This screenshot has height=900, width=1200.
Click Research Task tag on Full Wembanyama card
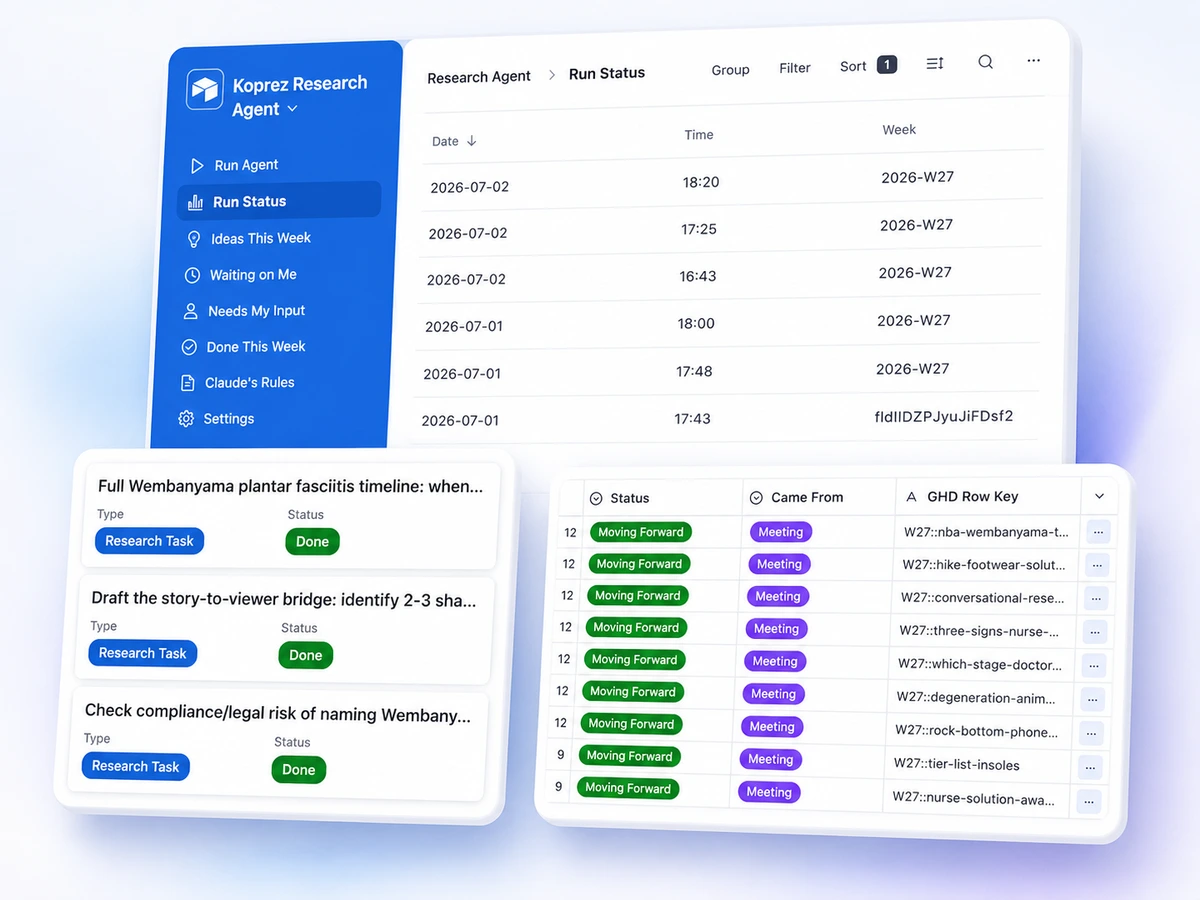[x=149, y=541]
